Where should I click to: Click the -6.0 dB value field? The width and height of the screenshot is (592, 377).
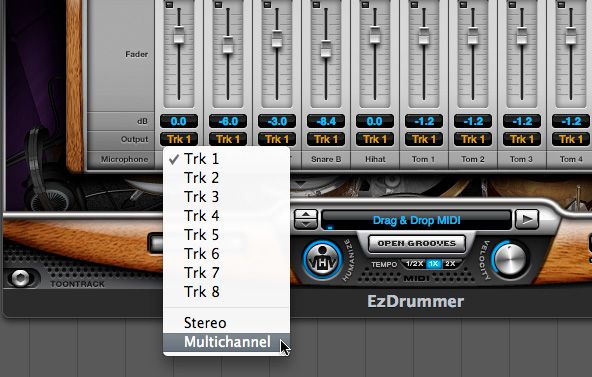[228, 122]
